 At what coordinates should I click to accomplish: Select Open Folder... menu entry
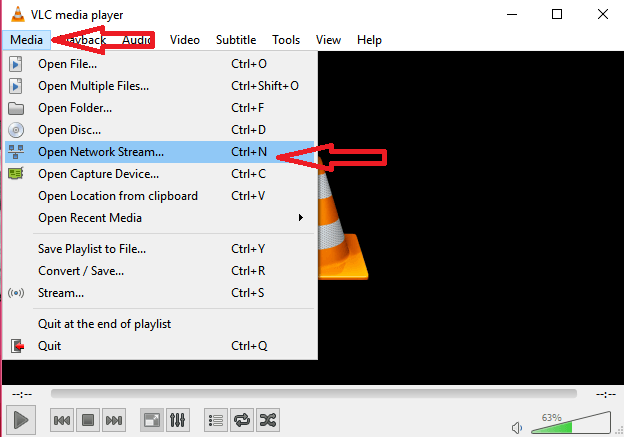tap(159, 108)
